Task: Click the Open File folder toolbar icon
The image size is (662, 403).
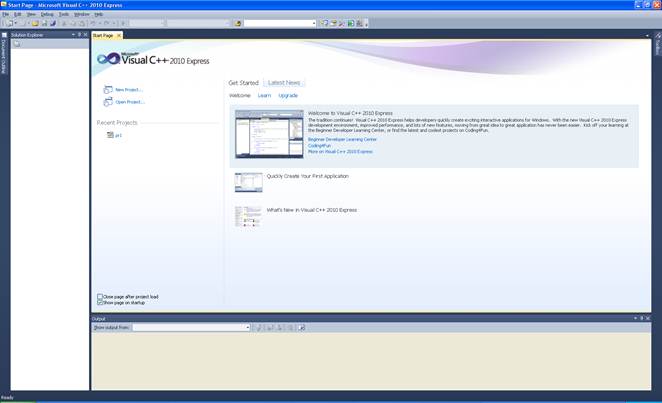Action: click(35, 23)
